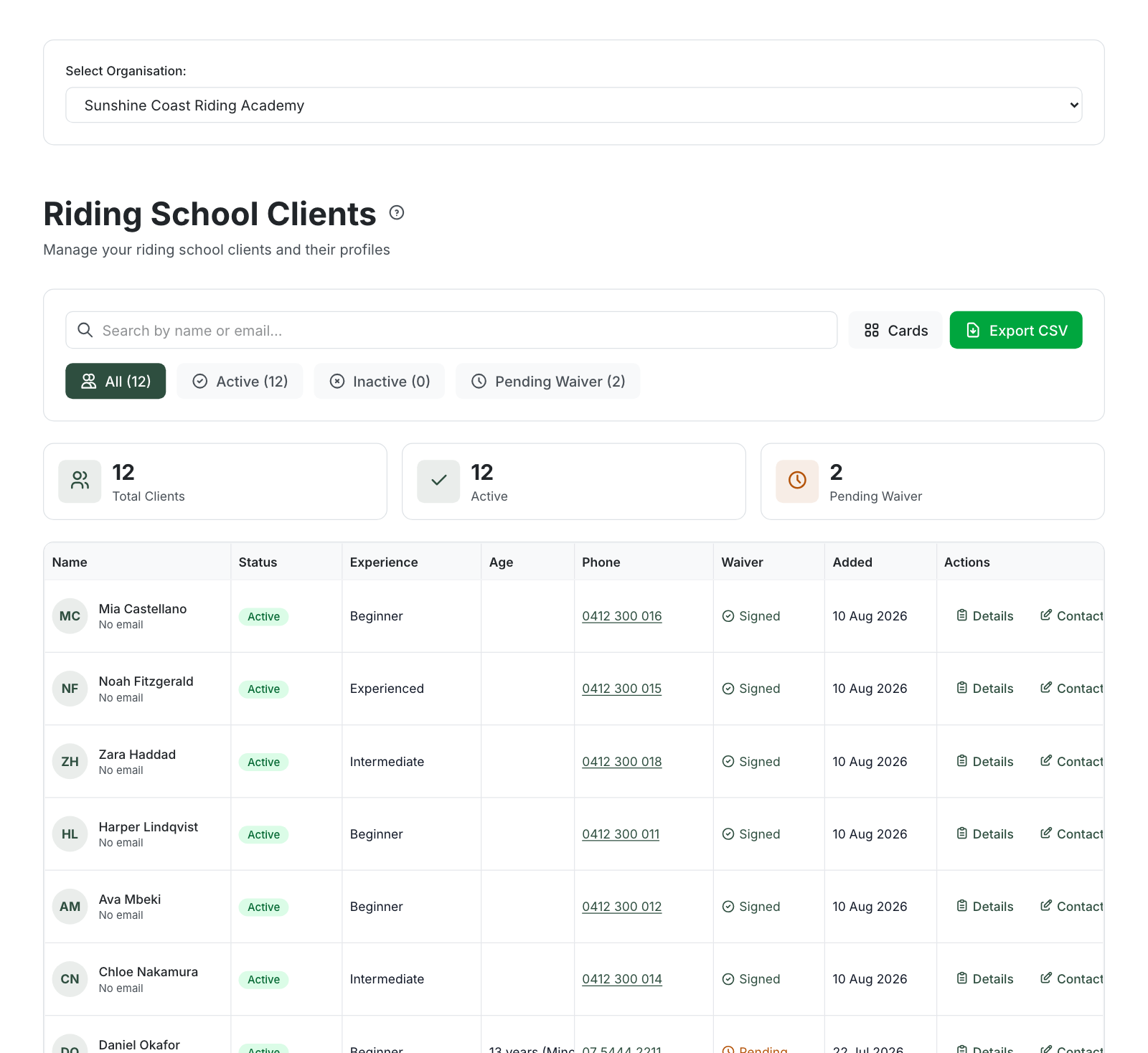Click the Signed waiver icon for Zara Haddad
The image size is (1148, 1053).
click(728, 762)
